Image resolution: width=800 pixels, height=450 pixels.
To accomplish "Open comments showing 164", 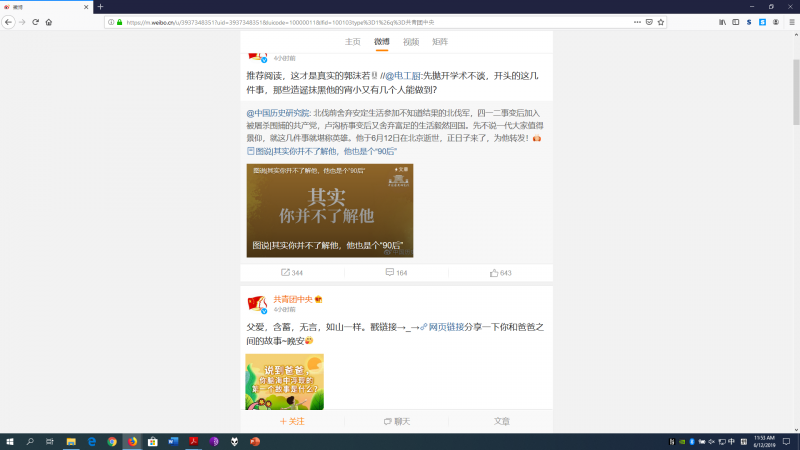I will click(x=396, y=273).
